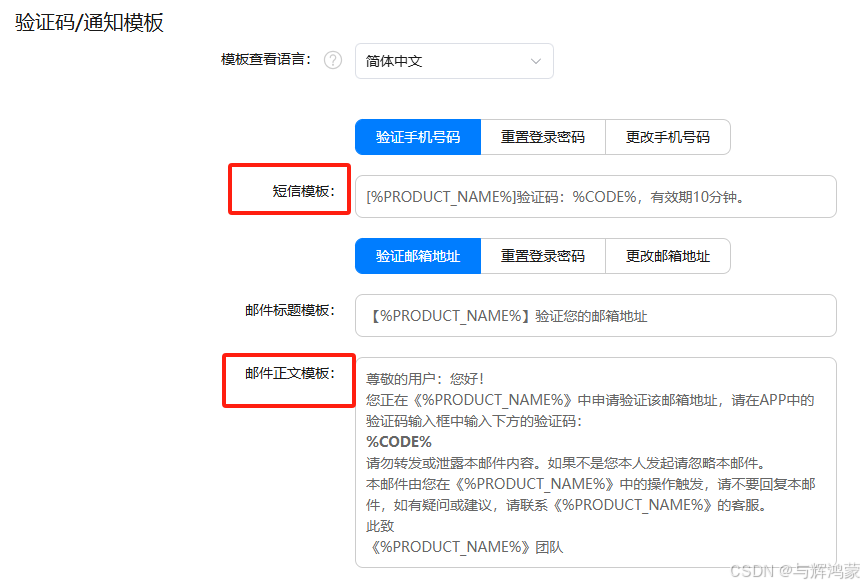Screen dimensions: 864x586
Task: Click the 短信模板 label
Action: pyautogui.click(x=304, y=191)
